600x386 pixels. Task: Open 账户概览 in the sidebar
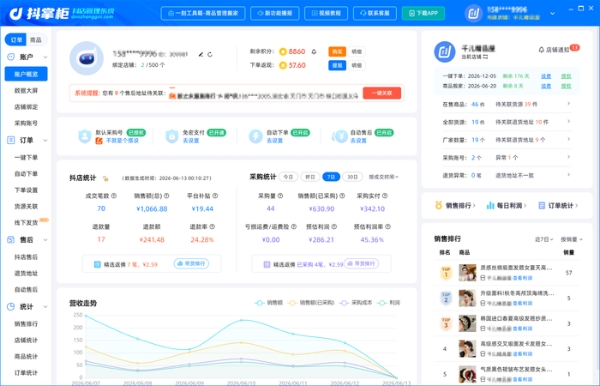point(26,74)
